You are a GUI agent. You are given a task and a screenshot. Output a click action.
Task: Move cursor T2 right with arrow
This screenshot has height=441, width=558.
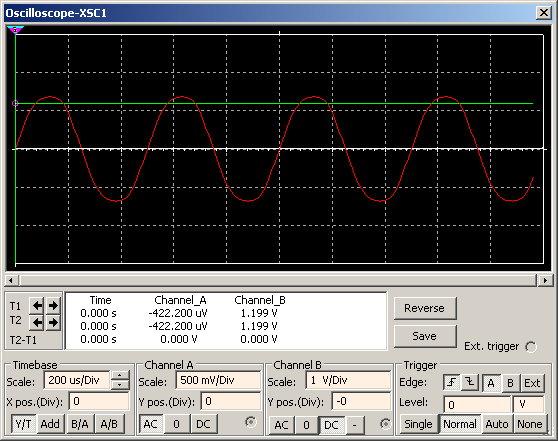[x=53, y=322]
